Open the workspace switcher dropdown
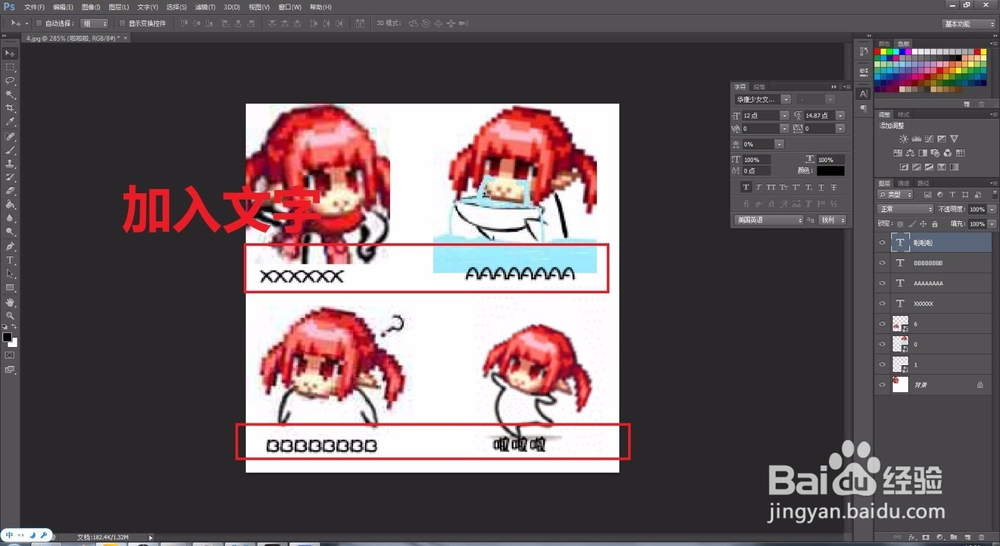This screenshot has height=546, width=1000. point(969,24)
